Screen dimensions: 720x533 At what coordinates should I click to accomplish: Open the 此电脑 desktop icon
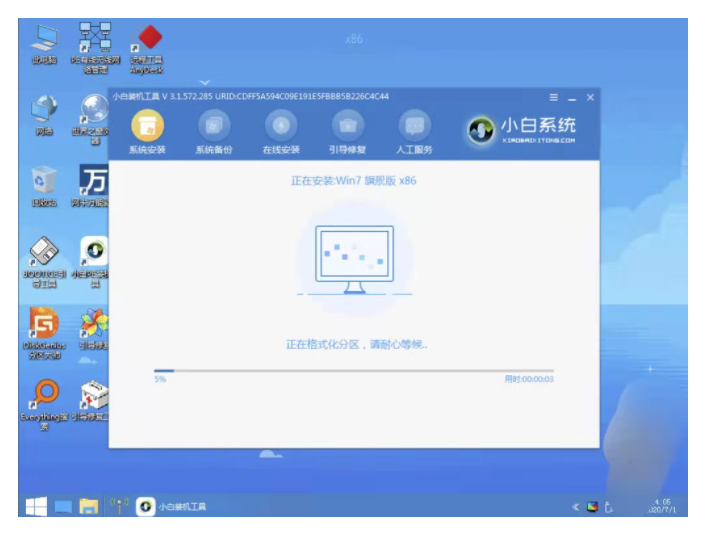coord(45,44)
